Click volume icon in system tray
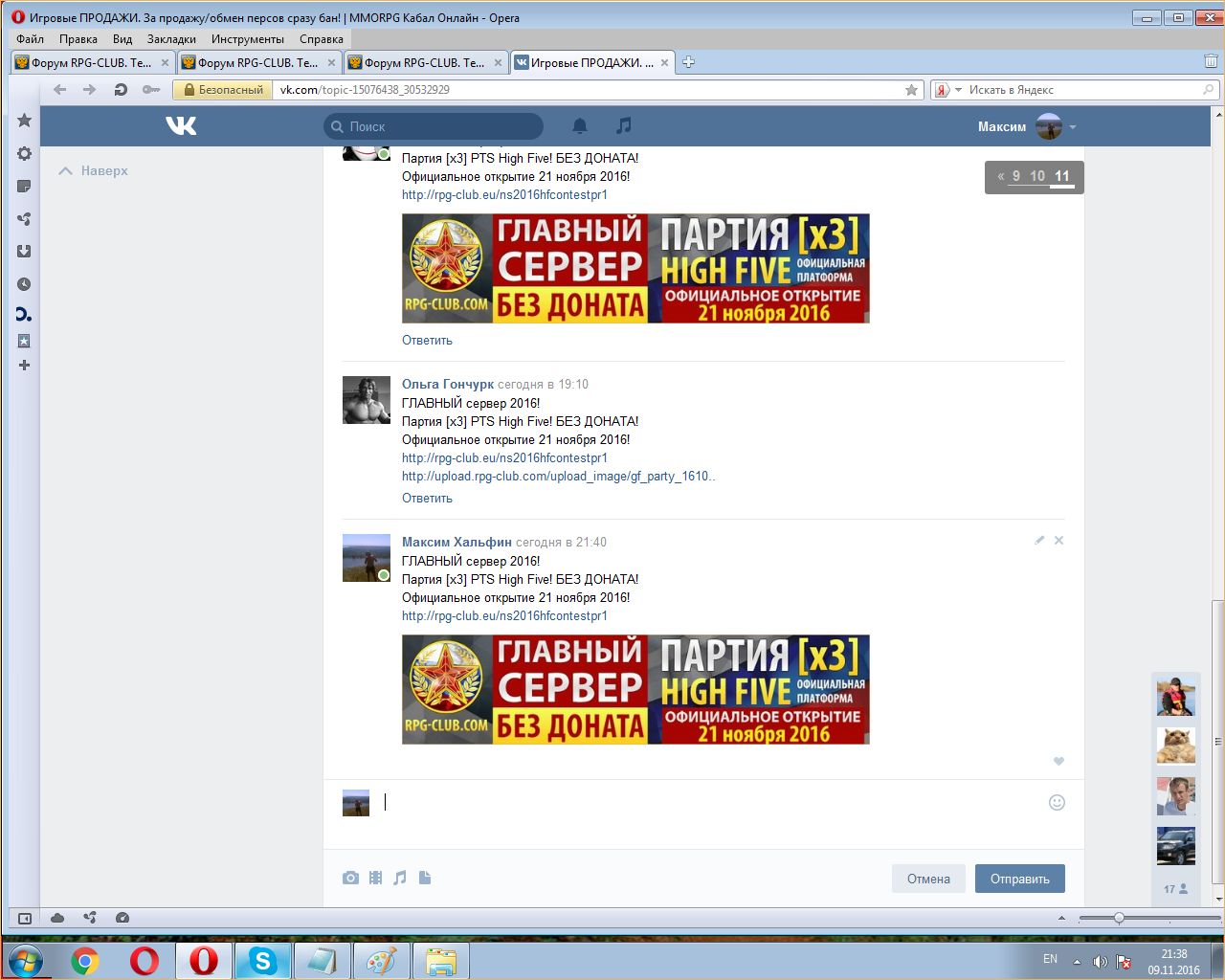The width and height of the screenshot is (1225, 980). pyautogui.click(x=1101, y=961)
